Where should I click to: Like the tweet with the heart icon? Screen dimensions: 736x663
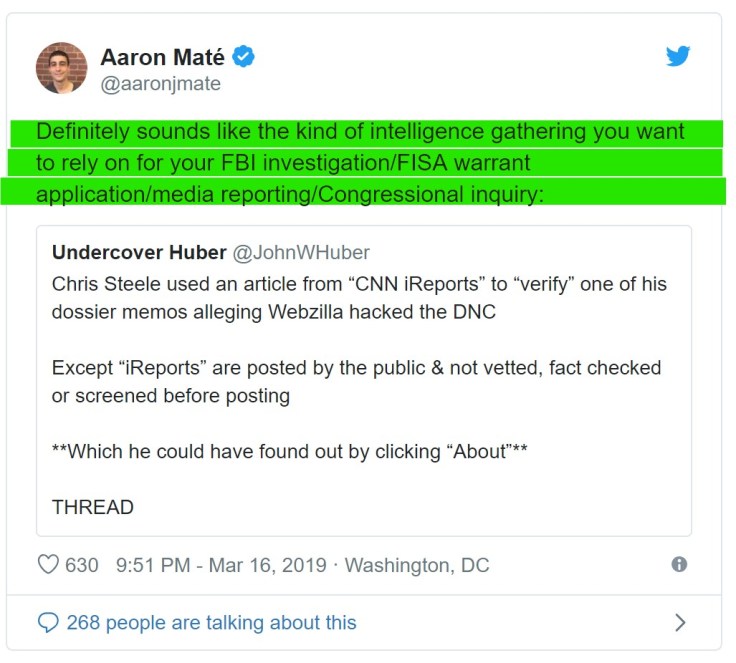coord(48,565)
